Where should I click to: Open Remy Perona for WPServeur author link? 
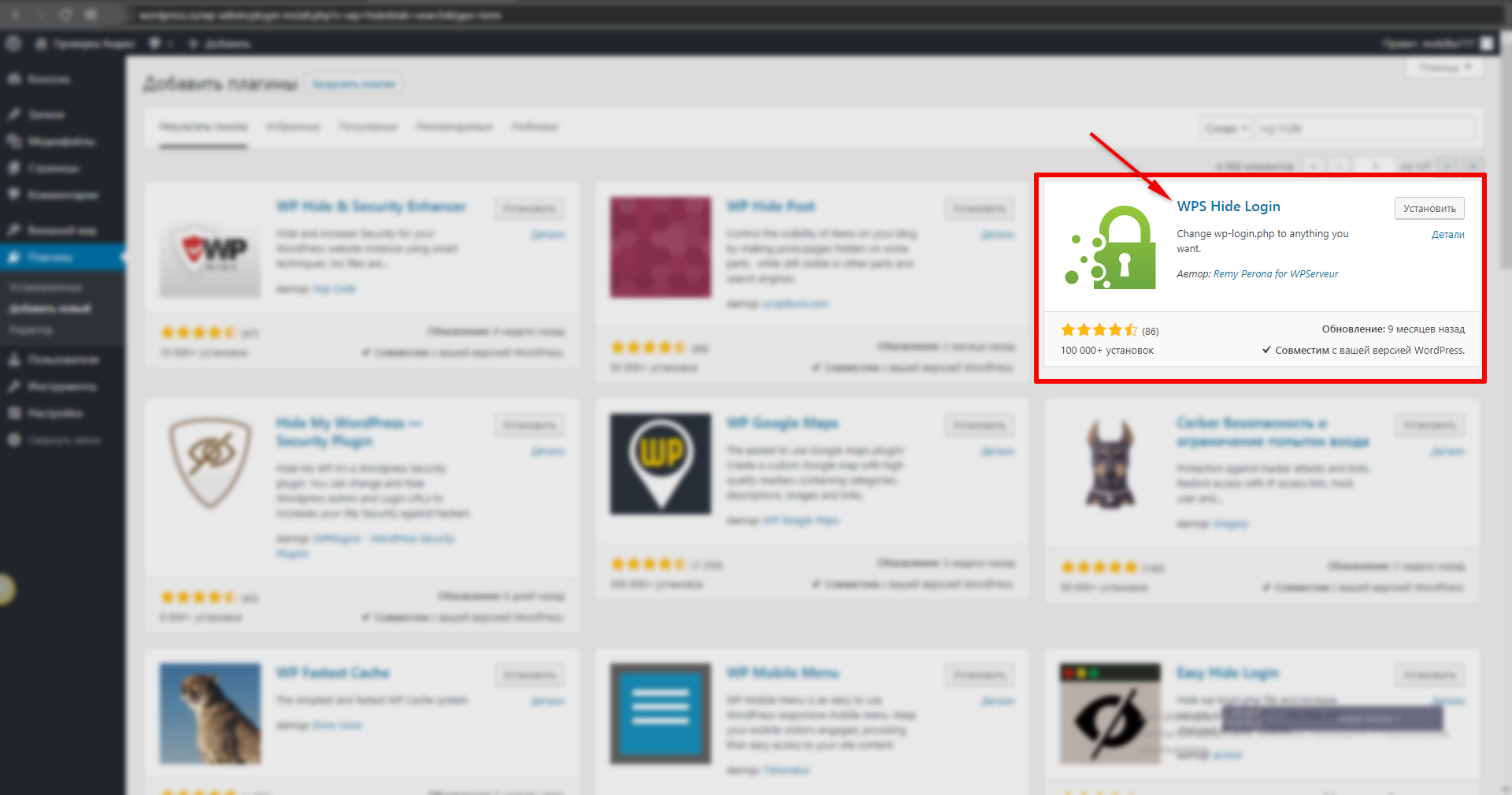1276,274
